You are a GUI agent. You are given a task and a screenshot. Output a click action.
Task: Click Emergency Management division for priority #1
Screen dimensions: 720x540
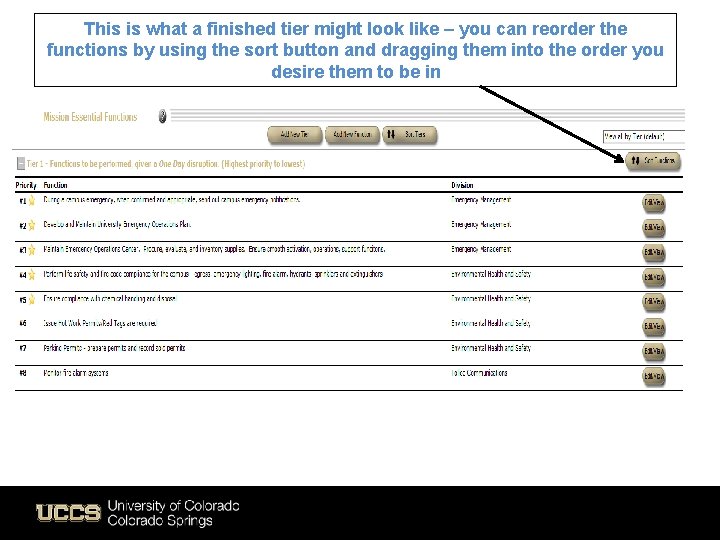pyautogui.click(x=481, y=200)
